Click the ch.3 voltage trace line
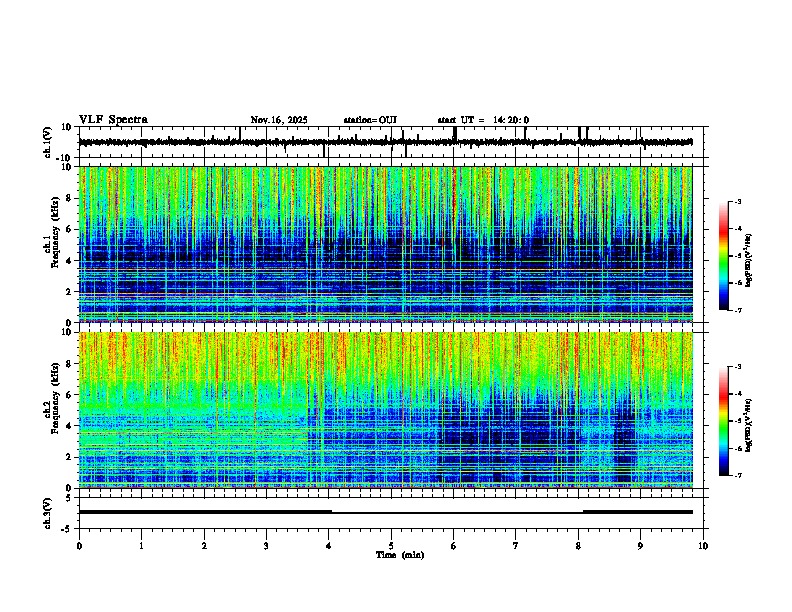This screenshot has width=792, height=612. [x=386, y=512]
